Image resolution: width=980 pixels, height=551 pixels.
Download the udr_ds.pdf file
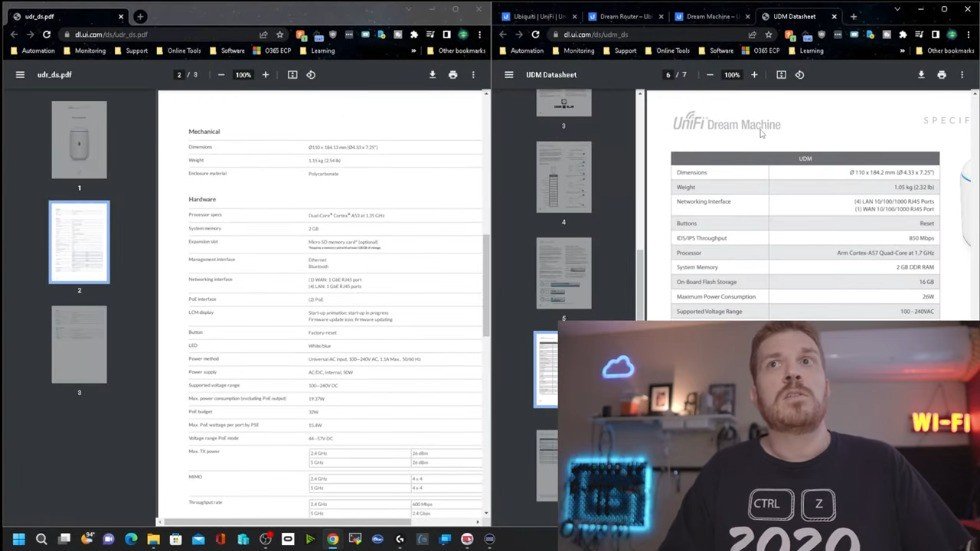432,75
